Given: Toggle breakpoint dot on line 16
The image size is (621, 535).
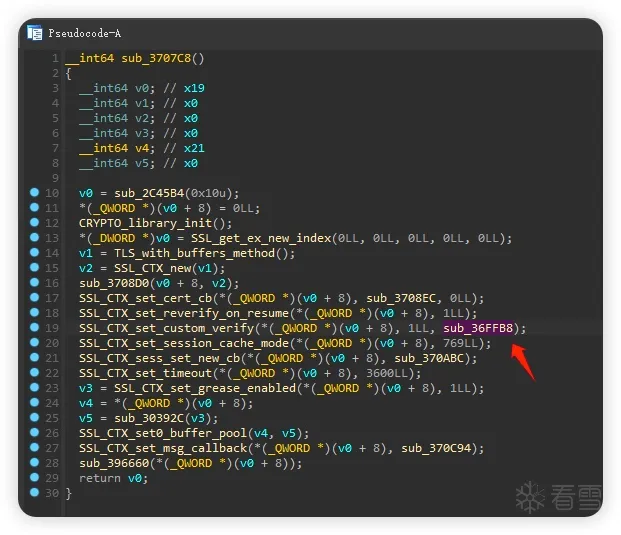Looking at the screenshot, I should tap(34, 282).
